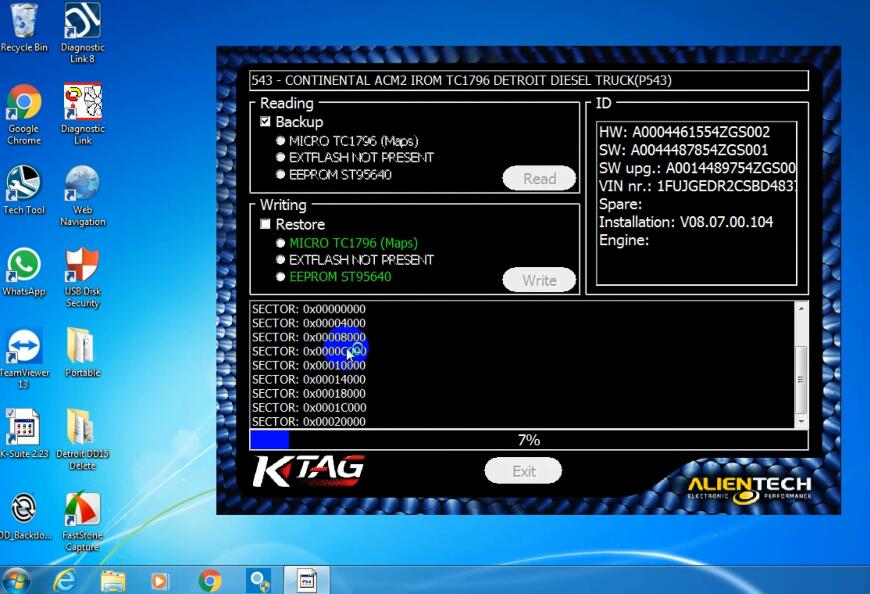Click log line SECTOR: 0x00010000
The height and width of the screenshot is (594, 870).
tap(308, 365)
